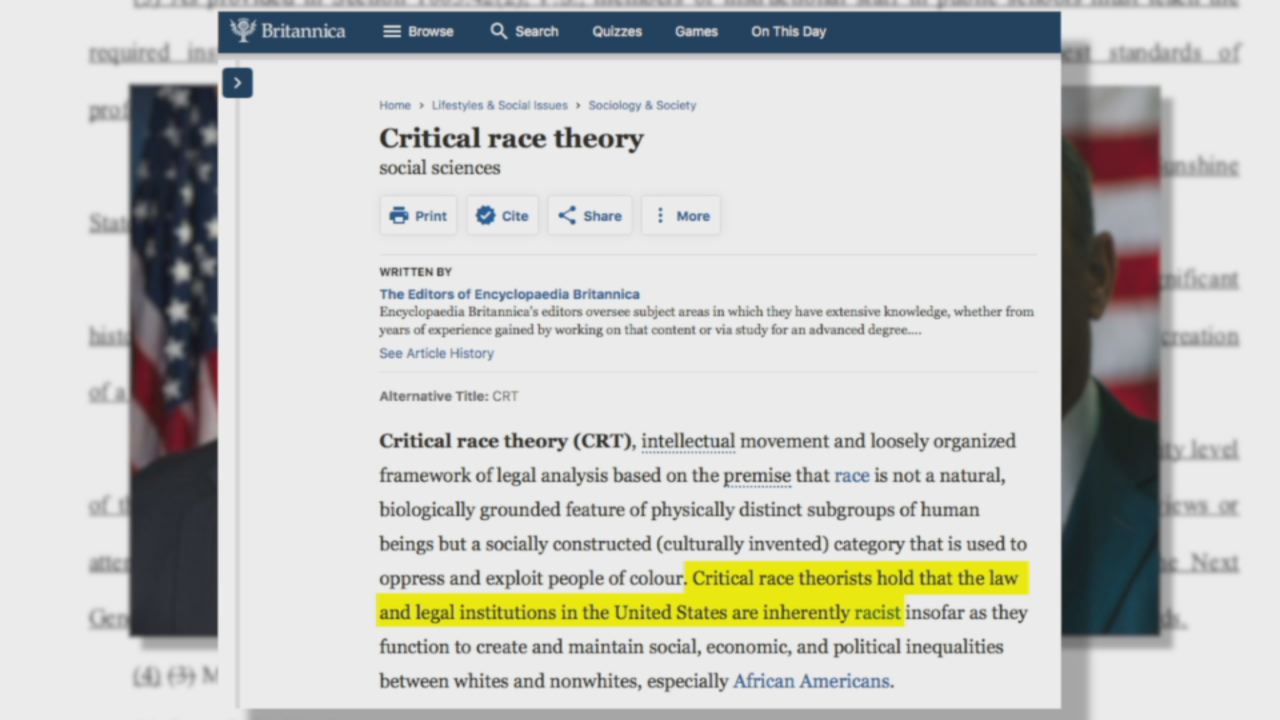The image size is (1280, 720).
Task: Open the Browse hamburger menu
Action: click(418, 31)
